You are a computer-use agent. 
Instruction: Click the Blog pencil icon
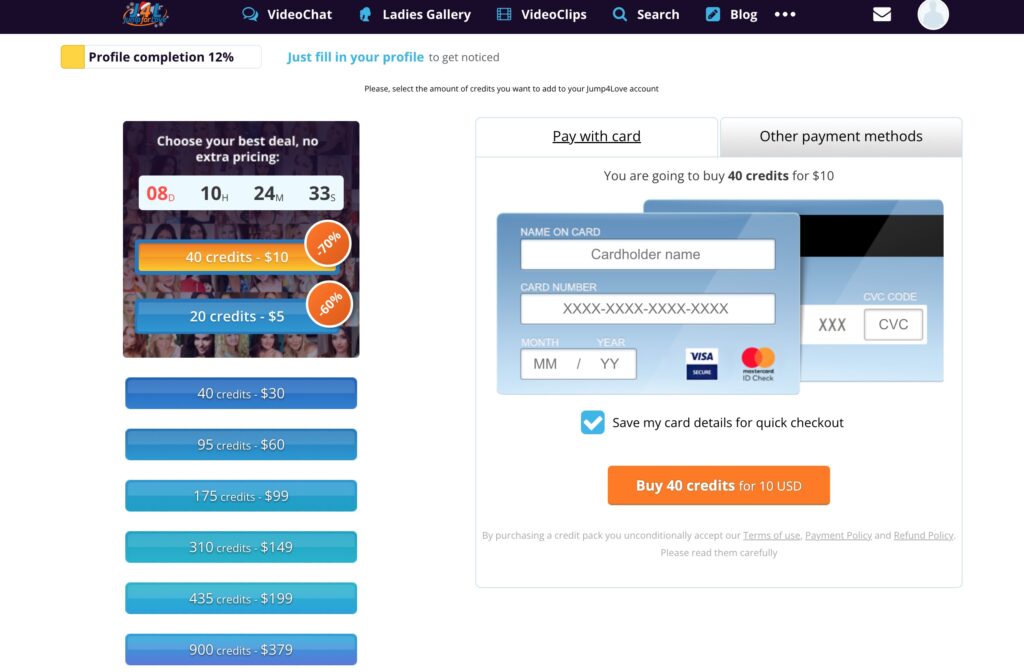[713, 15]
